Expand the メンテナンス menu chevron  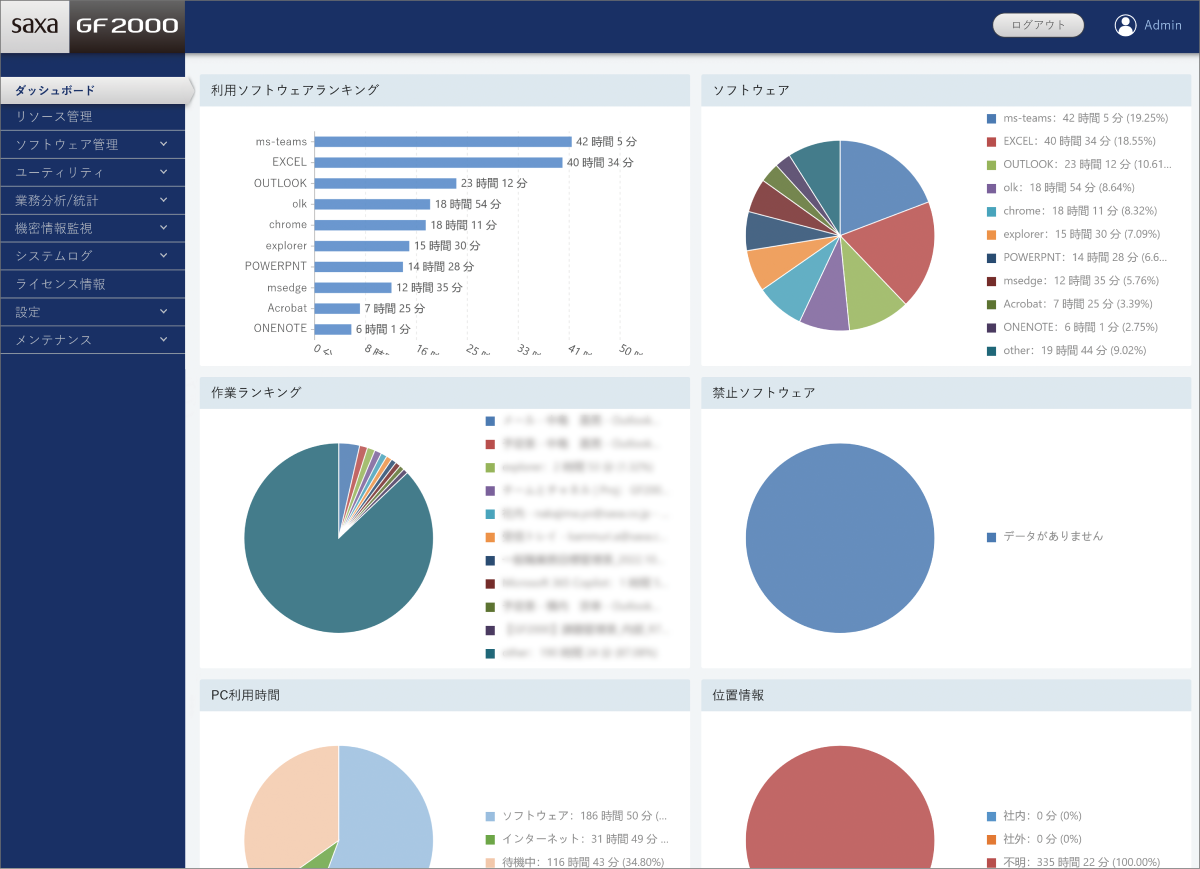click(164, 340)
